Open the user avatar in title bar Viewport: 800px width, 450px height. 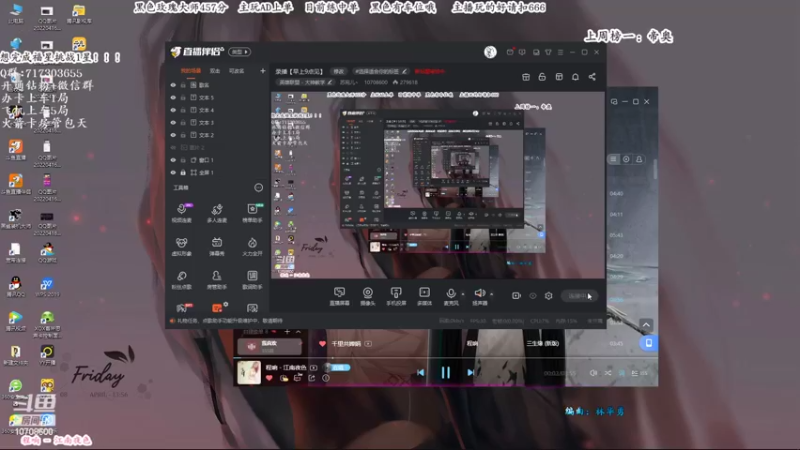click(x=490, y=52)
